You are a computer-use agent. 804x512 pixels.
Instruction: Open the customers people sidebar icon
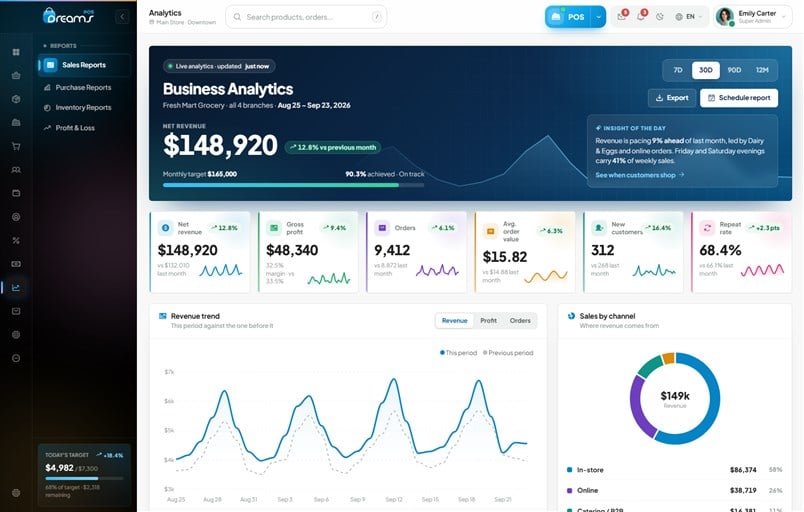(x=16, y=170)
